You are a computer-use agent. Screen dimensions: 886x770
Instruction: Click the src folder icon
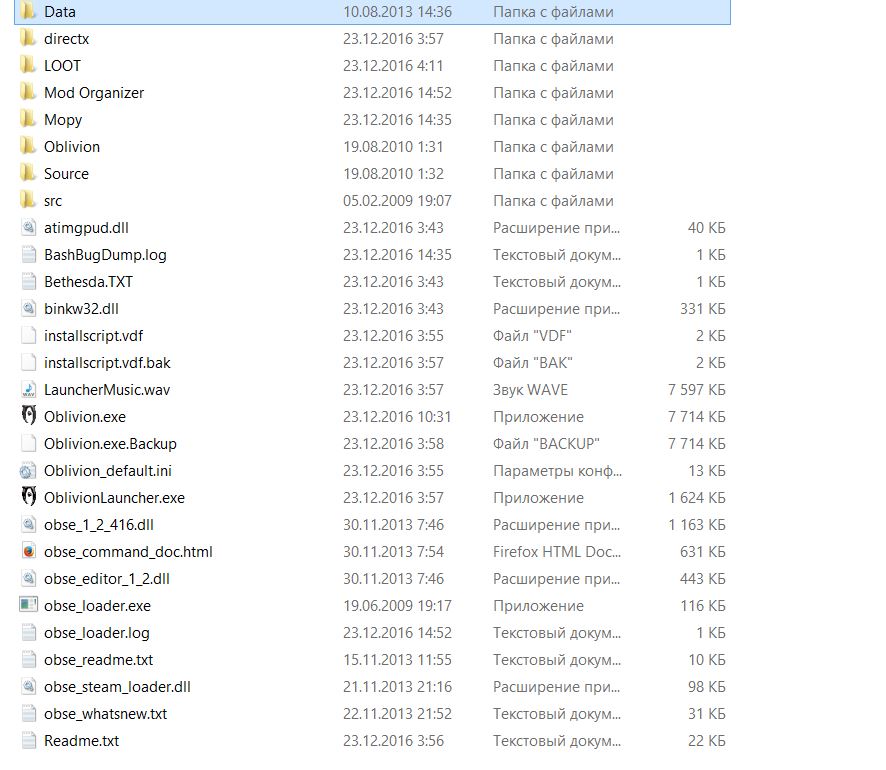tap(27, 199)
